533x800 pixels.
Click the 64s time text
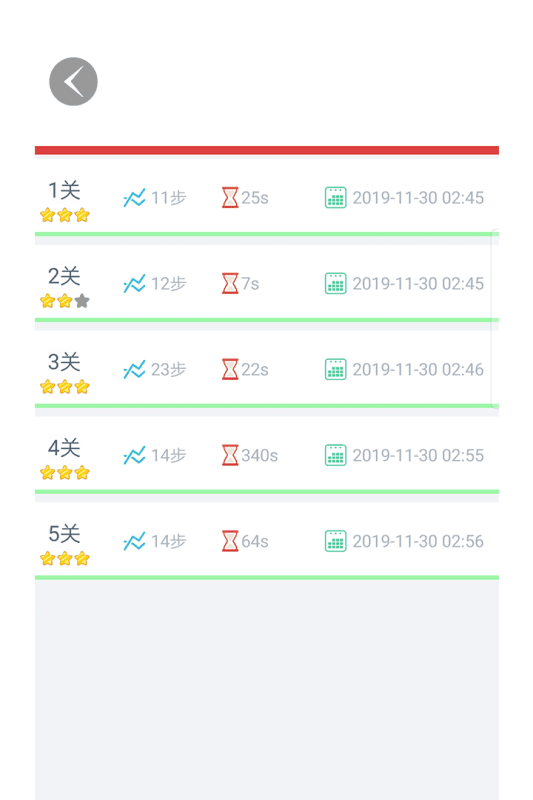pos(255,541)
